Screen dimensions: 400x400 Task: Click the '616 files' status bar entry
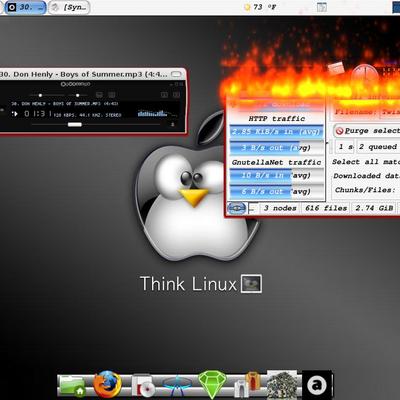coord(326,208)
